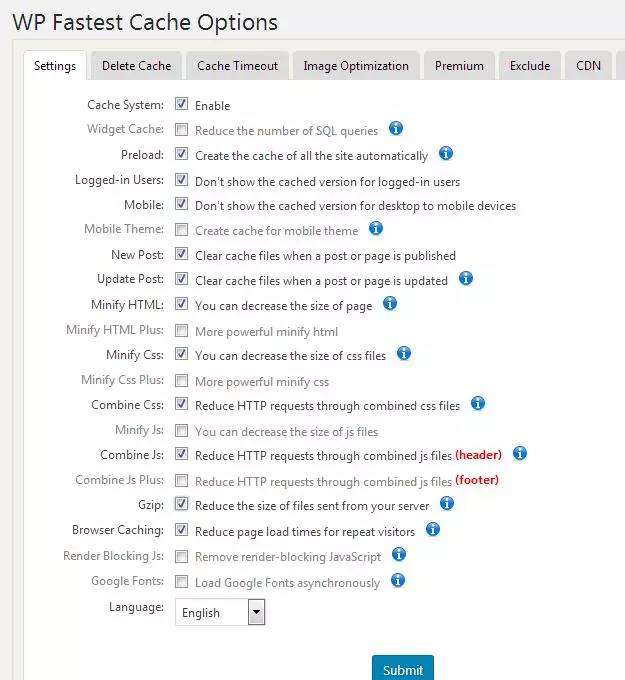The width and height of the screenshot is (625, 680).
Task: Enable Widget Cache checkbox
Action: [181, 129]
